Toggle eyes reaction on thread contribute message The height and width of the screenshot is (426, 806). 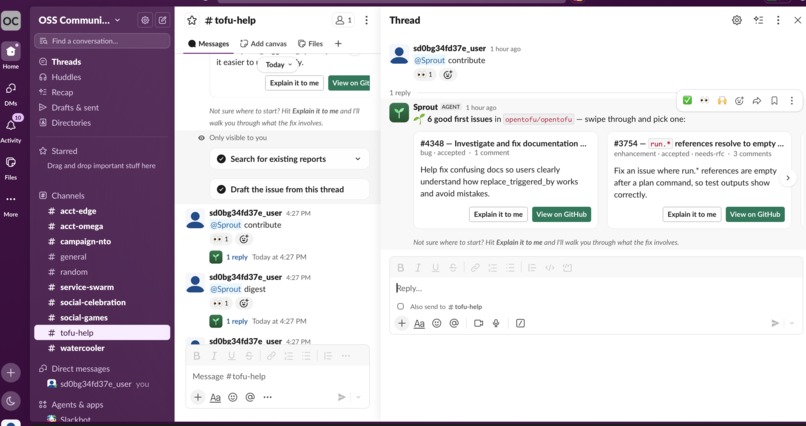click(425, 75)
